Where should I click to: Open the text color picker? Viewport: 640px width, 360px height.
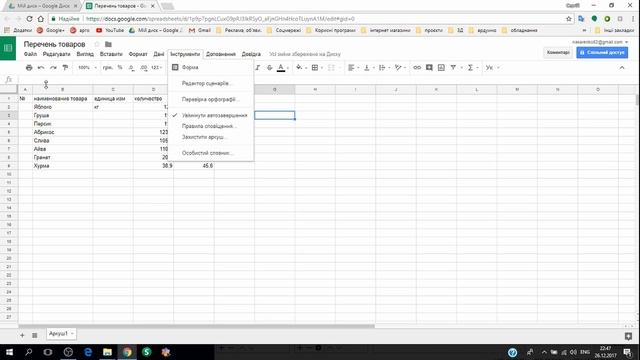coord(281,67)
